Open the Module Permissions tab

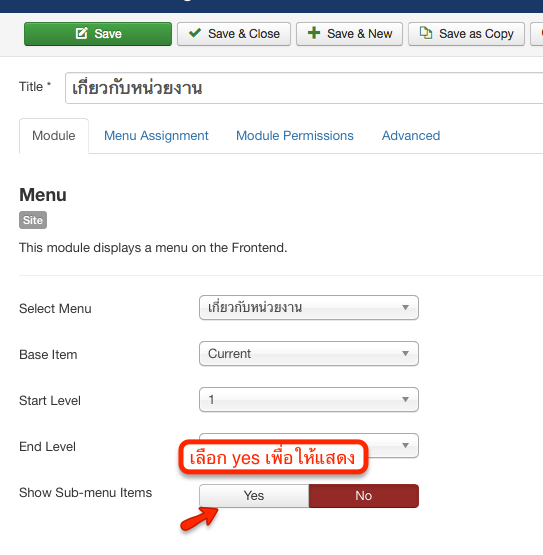coord(295,136)
